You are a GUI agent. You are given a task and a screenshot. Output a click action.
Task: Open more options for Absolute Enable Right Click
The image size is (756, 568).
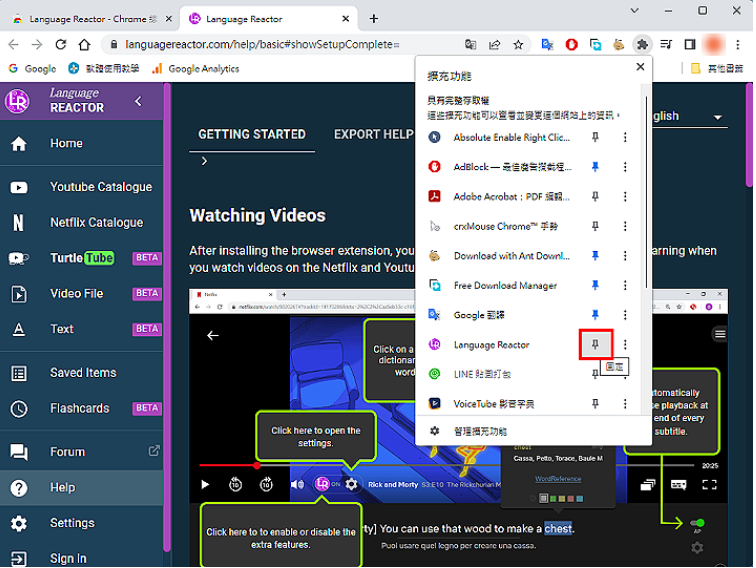click(x=625, y=137)
